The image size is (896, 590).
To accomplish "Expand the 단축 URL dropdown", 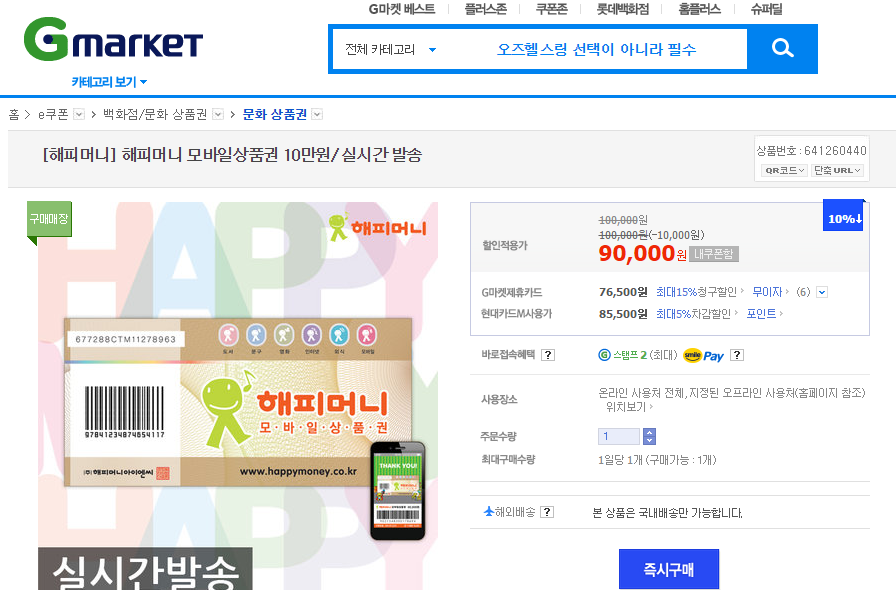I will coord(837,170).
